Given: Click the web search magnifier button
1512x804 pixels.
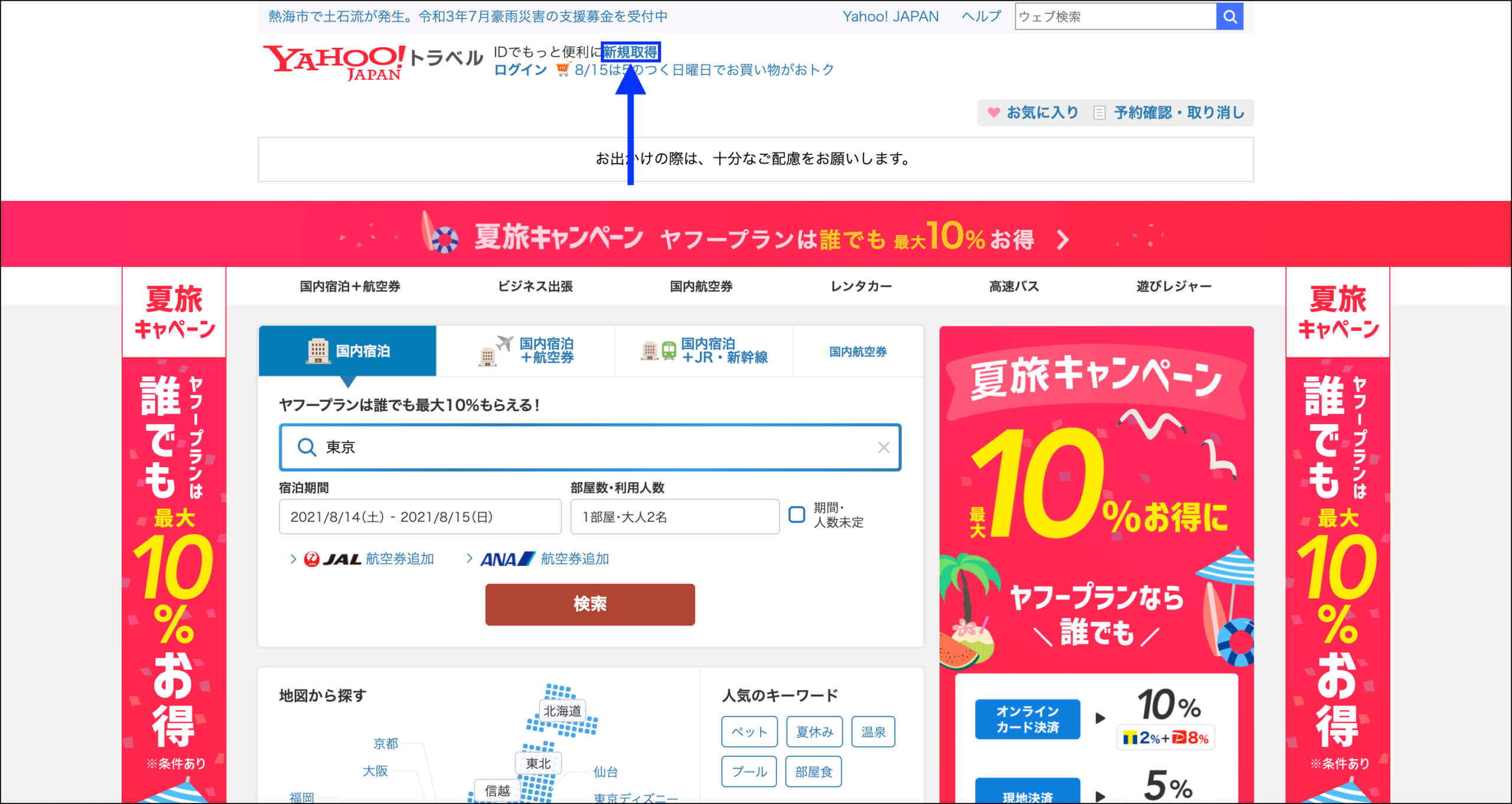Looking at the screenshot, I should pyautogui.click(x=1230, y=17).
